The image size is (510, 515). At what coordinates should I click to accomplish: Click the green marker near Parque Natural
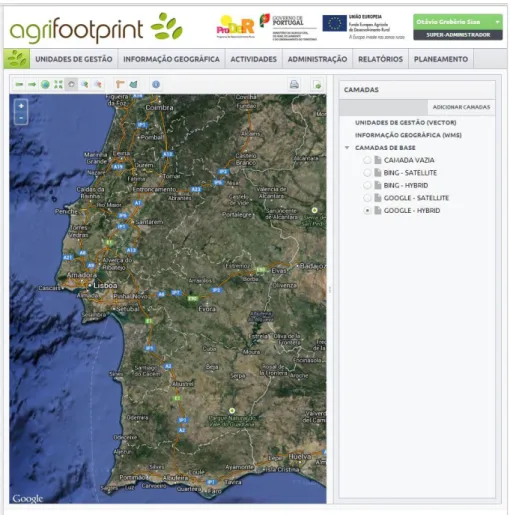click(232, 411)
